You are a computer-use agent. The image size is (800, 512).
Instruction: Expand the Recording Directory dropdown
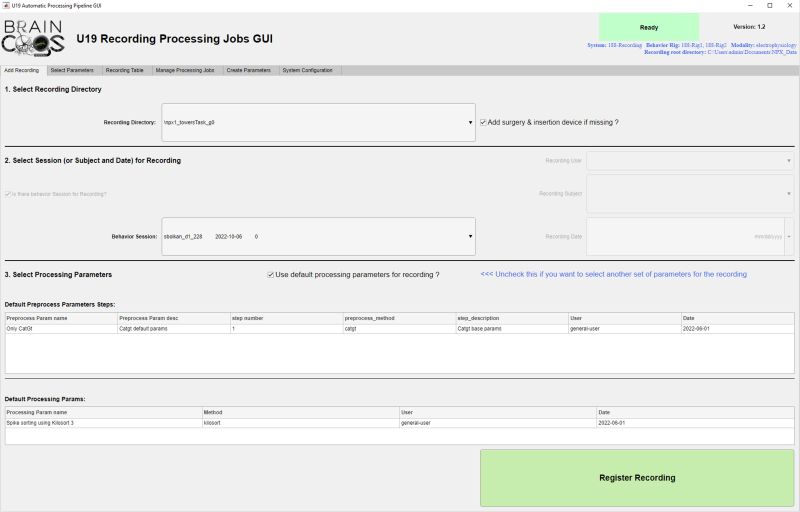318,122
